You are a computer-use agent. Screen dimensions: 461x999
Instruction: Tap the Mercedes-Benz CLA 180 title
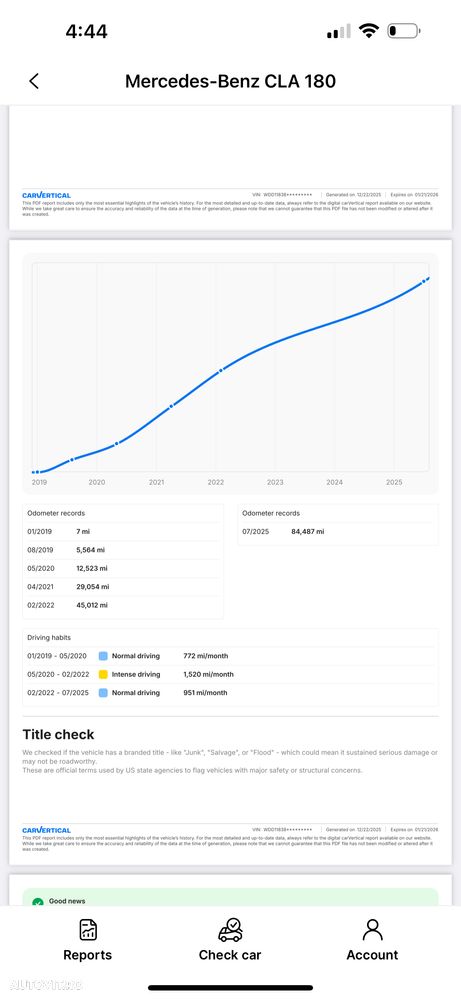230,81
